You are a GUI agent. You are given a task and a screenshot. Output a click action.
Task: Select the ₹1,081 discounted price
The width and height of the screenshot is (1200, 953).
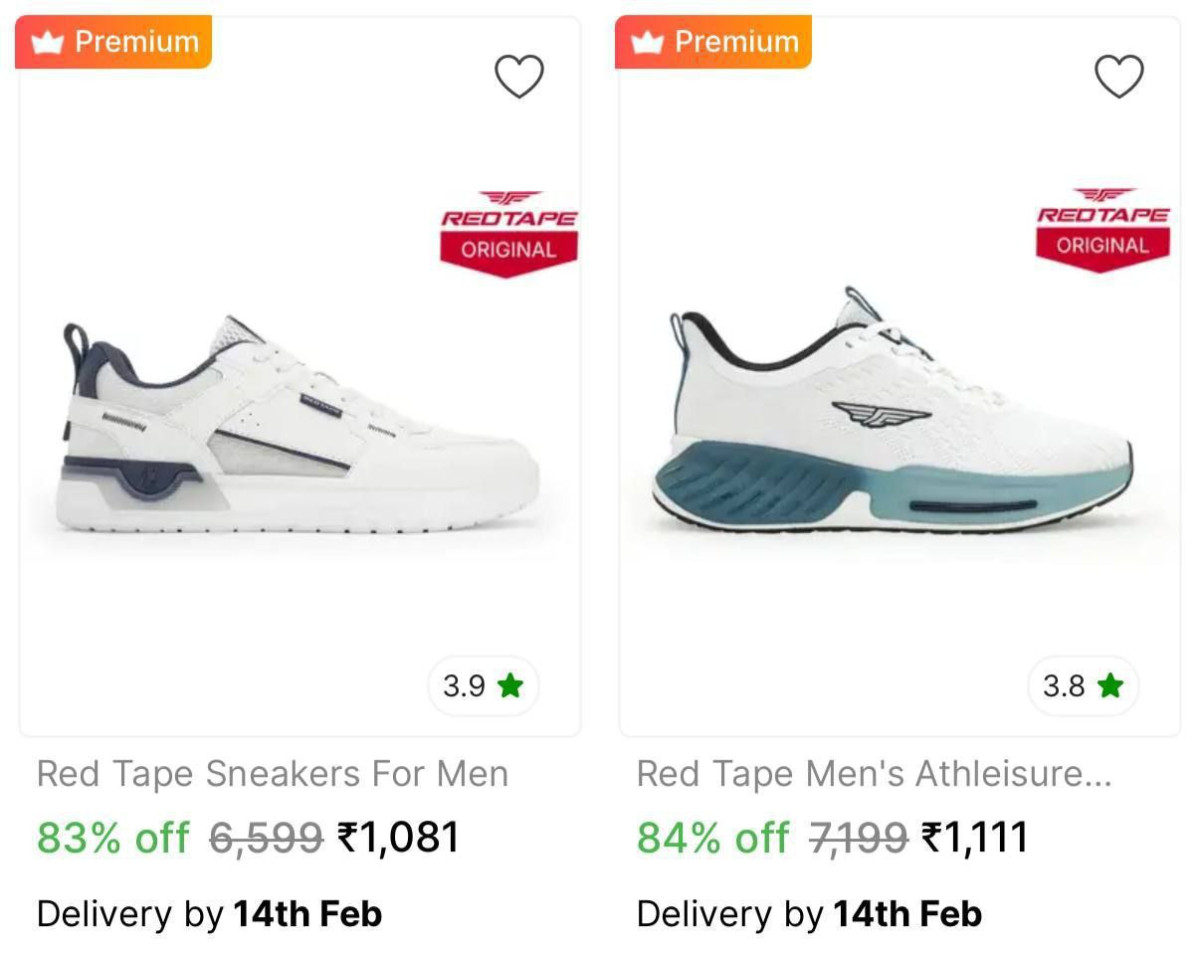398,837
